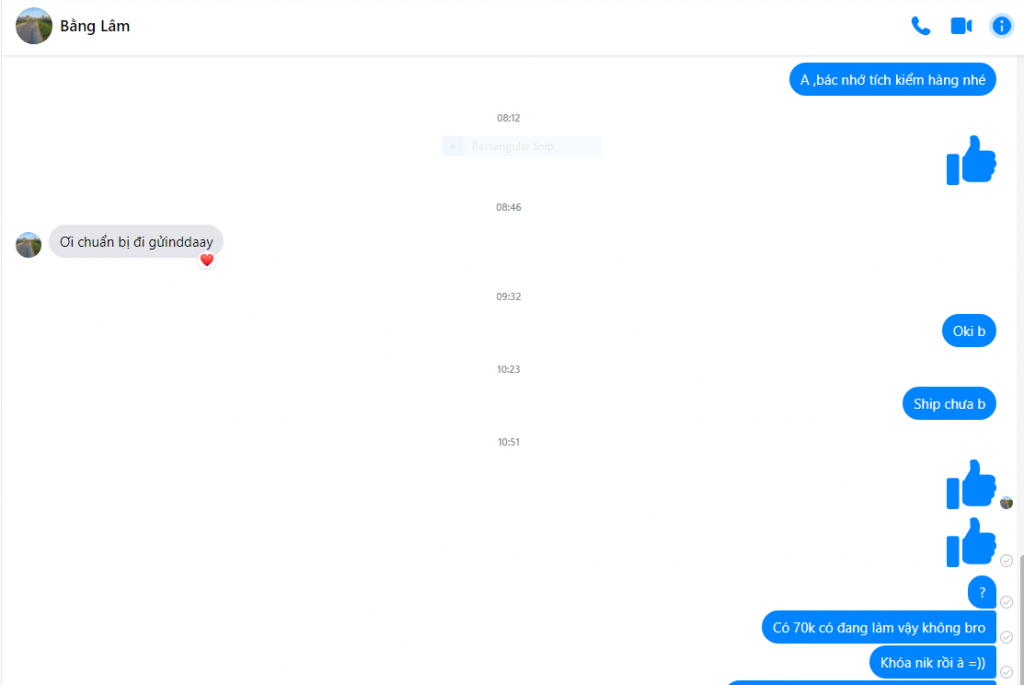Open the conversation information panel
The image size is (1024, 685).
(x=1001, y=26)
